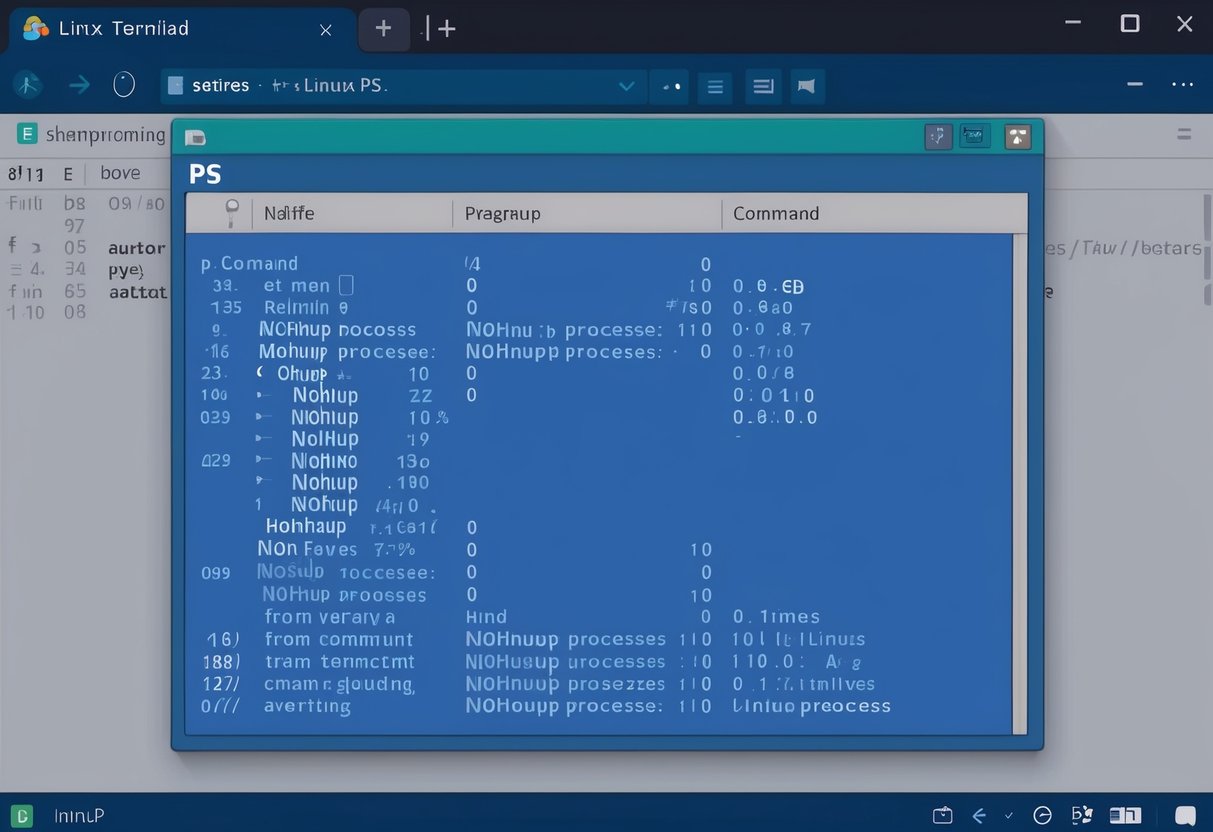Select the back arrow navigation icon
This screenshot has height=832, width=1213.
point(79,85)
